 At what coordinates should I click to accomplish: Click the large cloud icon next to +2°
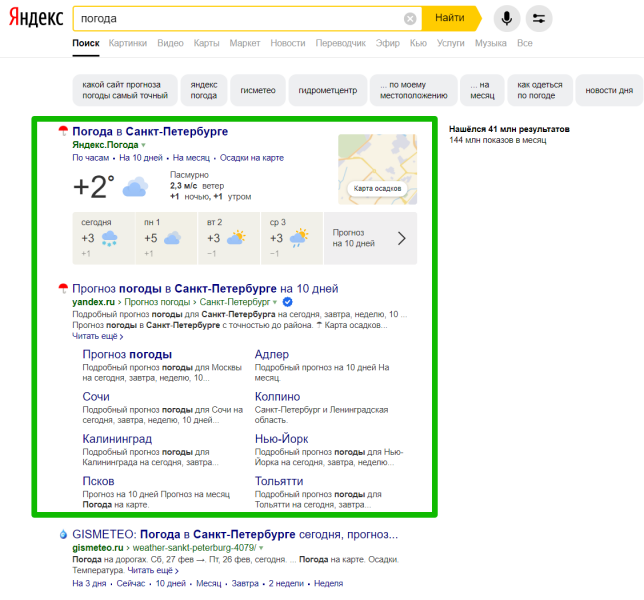click(135, 187)
